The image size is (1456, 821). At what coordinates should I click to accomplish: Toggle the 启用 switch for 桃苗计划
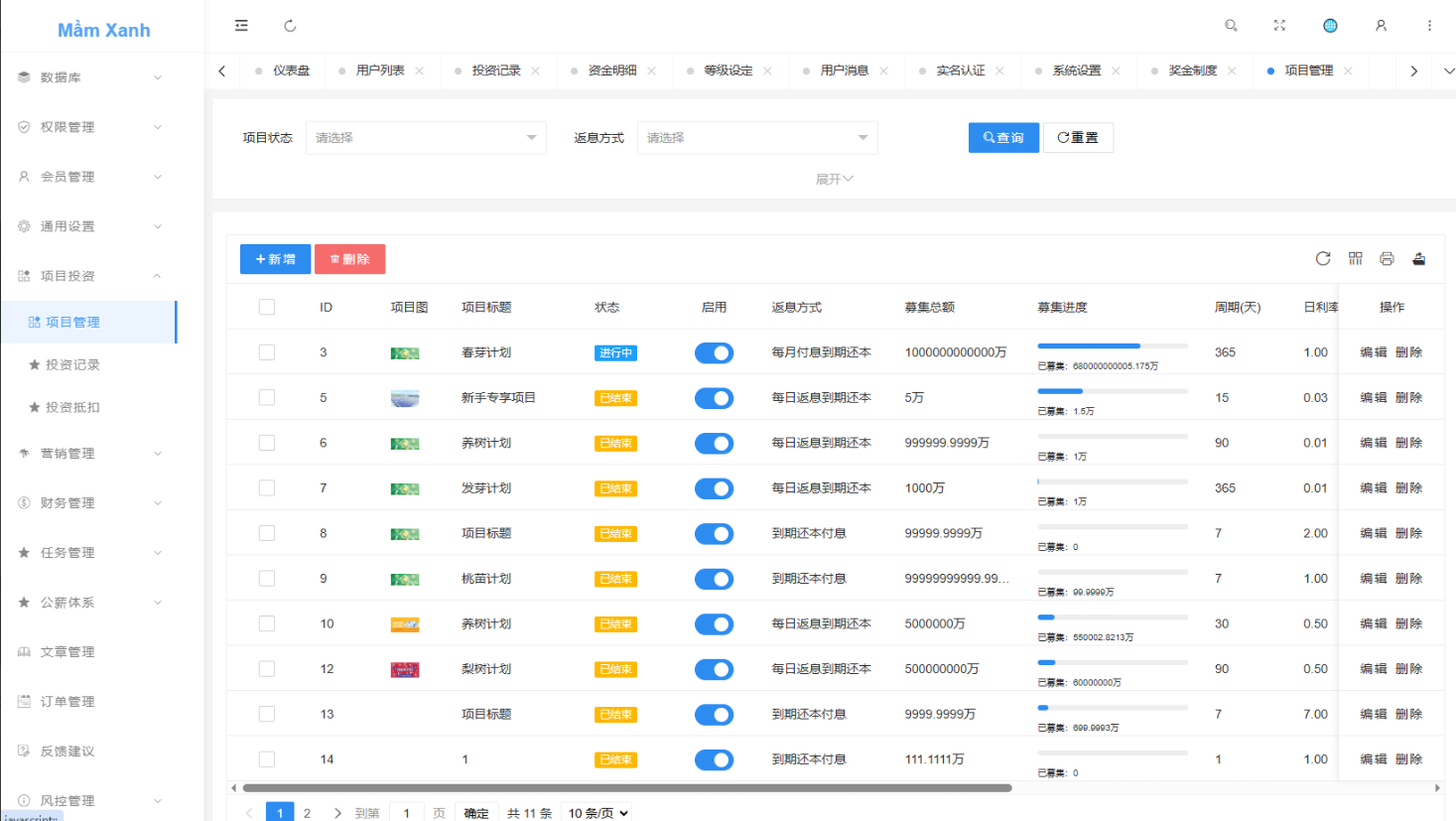(x=714, y=579)
